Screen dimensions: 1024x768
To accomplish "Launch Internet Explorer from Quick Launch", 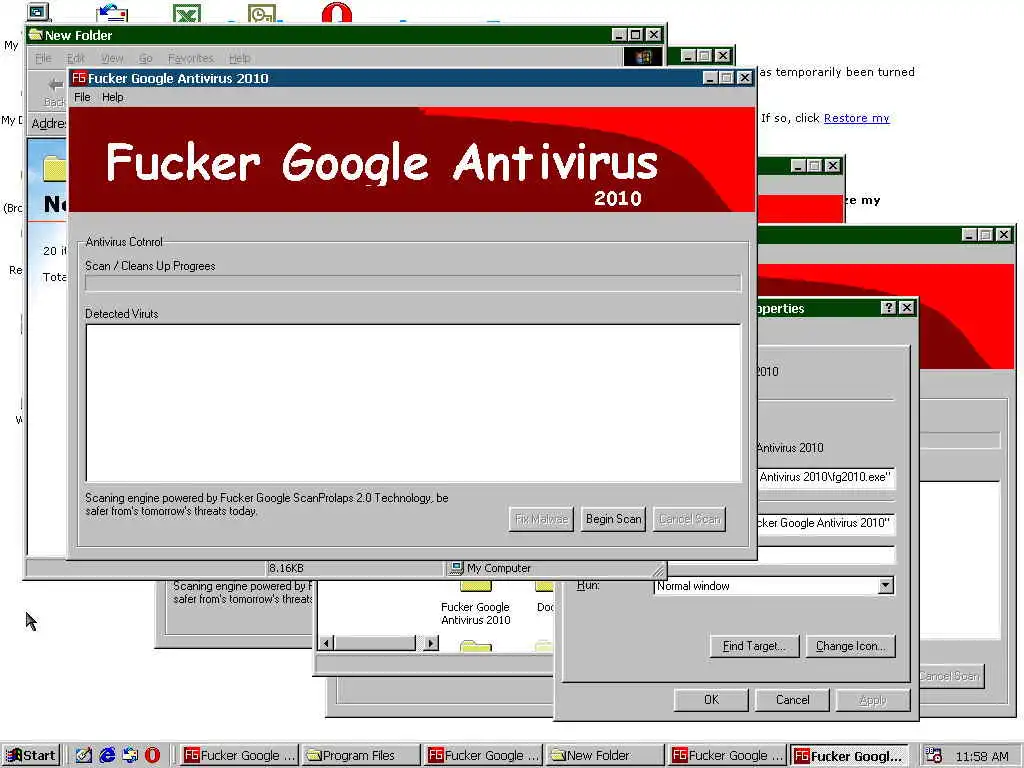I will pyautogui.click(x=107, y=756).
